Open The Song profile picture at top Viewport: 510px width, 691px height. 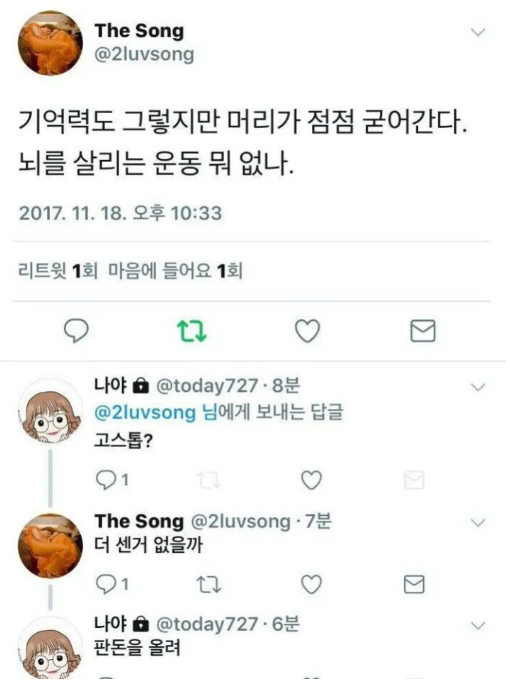coord(50,43)
